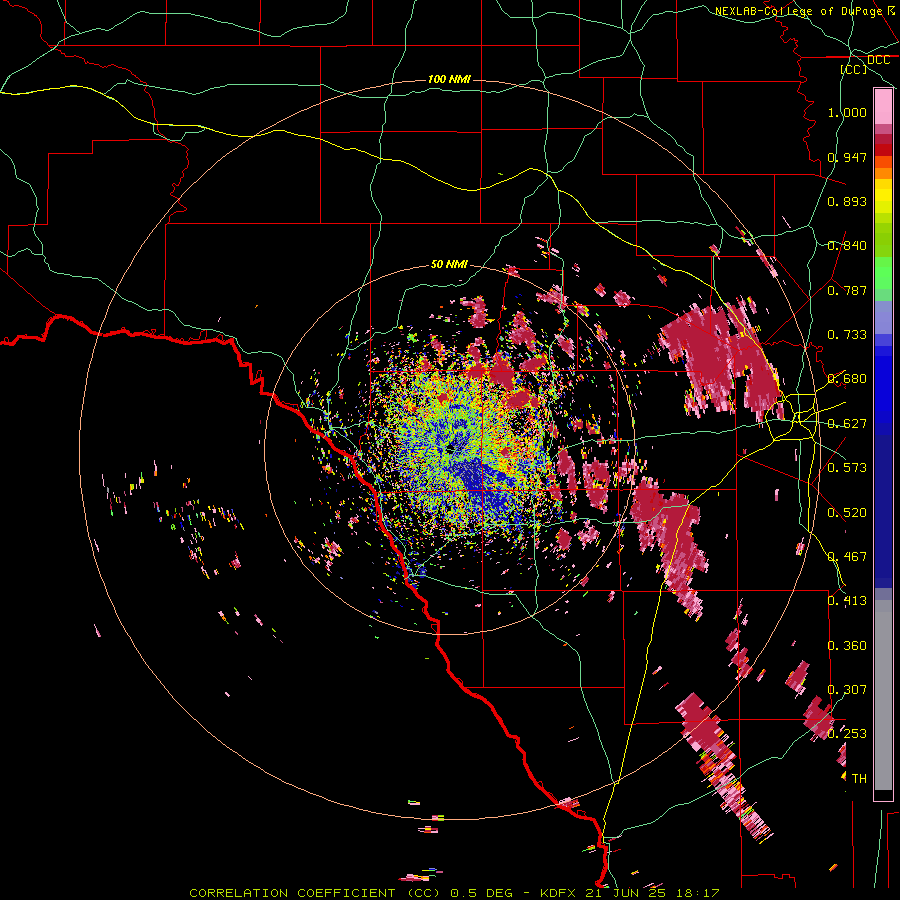This screenshot has height=900, width=900.
Task: Click the 0.627 legend value
Action: [x=847, y=424]
